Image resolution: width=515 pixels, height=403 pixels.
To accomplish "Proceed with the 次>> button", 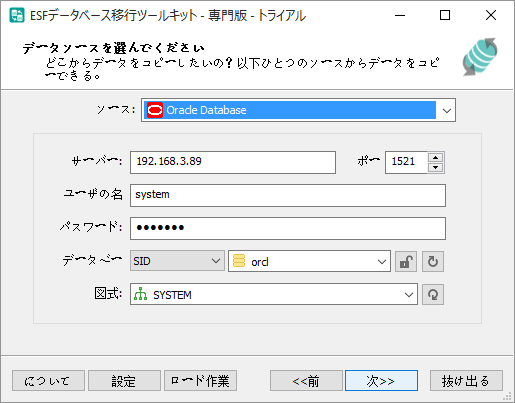I will coord(381,380).
